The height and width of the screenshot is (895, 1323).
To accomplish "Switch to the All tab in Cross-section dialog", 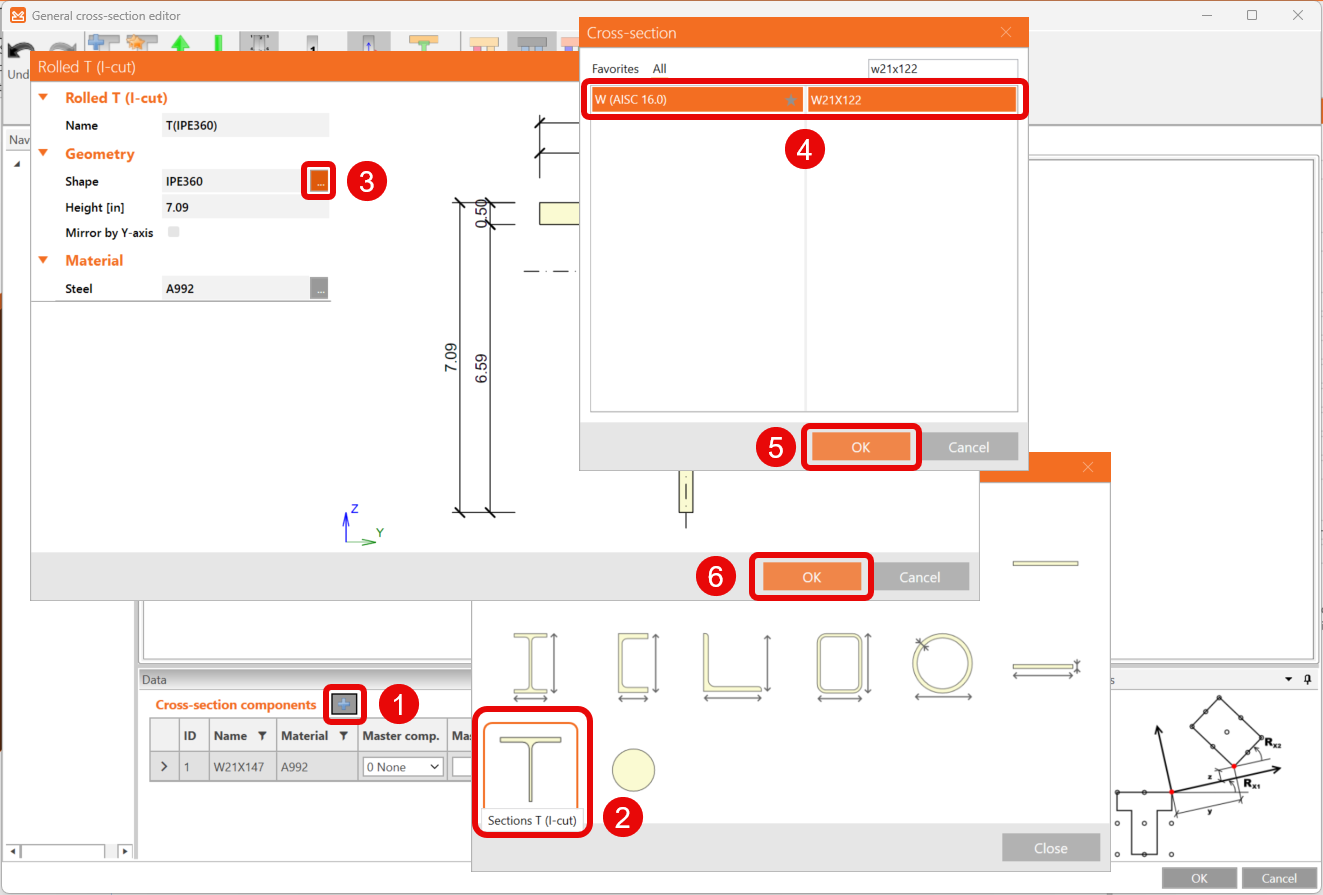I will click(660, 69).
